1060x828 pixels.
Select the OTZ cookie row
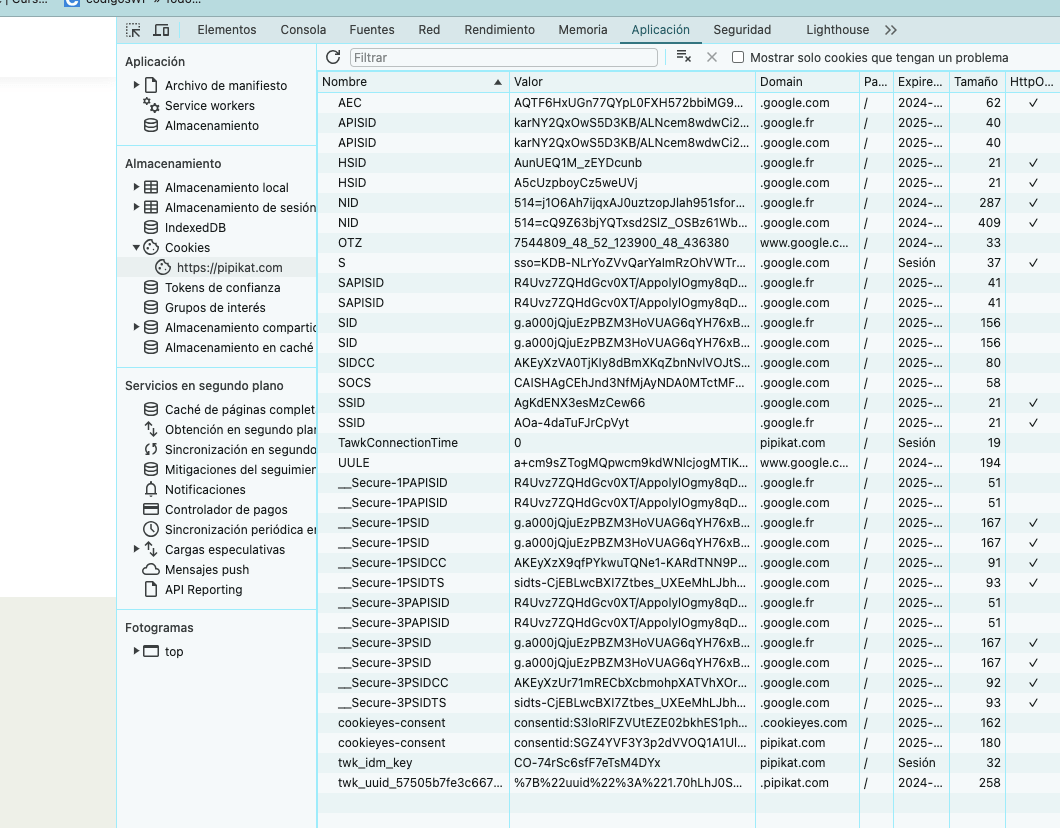point(689,243)
